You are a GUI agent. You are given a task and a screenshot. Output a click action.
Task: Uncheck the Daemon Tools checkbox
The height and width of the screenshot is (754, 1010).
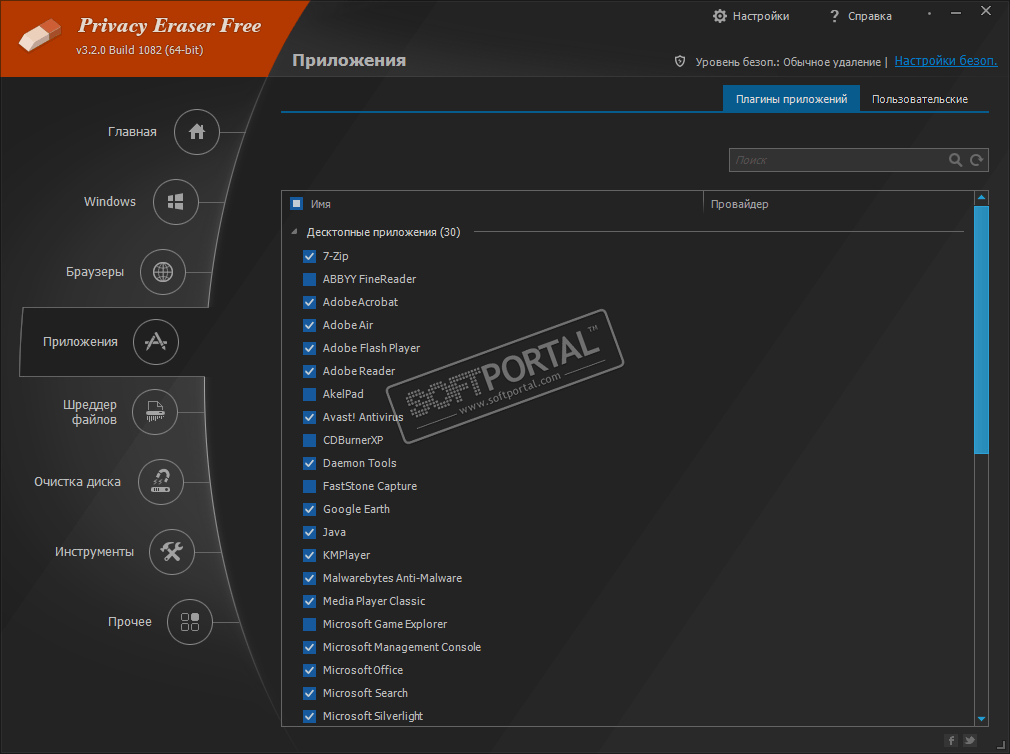(x=309, y=463)
